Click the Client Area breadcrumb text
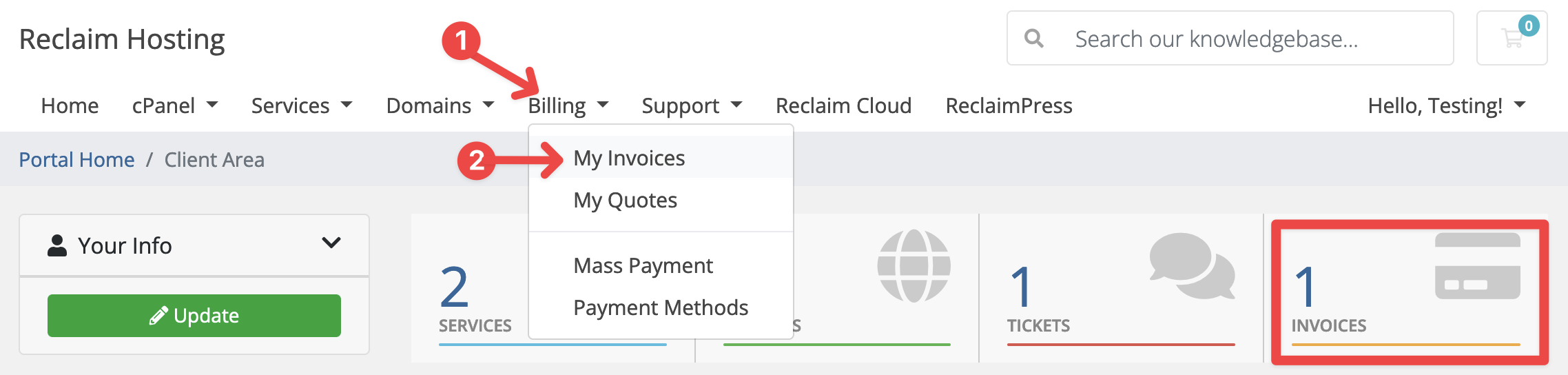Image resolution: width=1568 pixels, height=375 pixels. [x=214, y=160]
